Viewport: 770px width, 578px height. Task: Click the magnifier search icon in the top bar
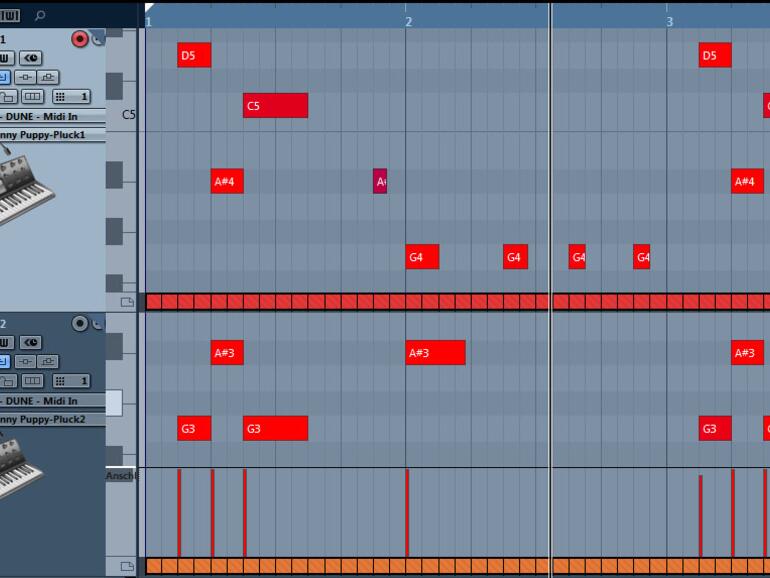[x=40, y=16]
